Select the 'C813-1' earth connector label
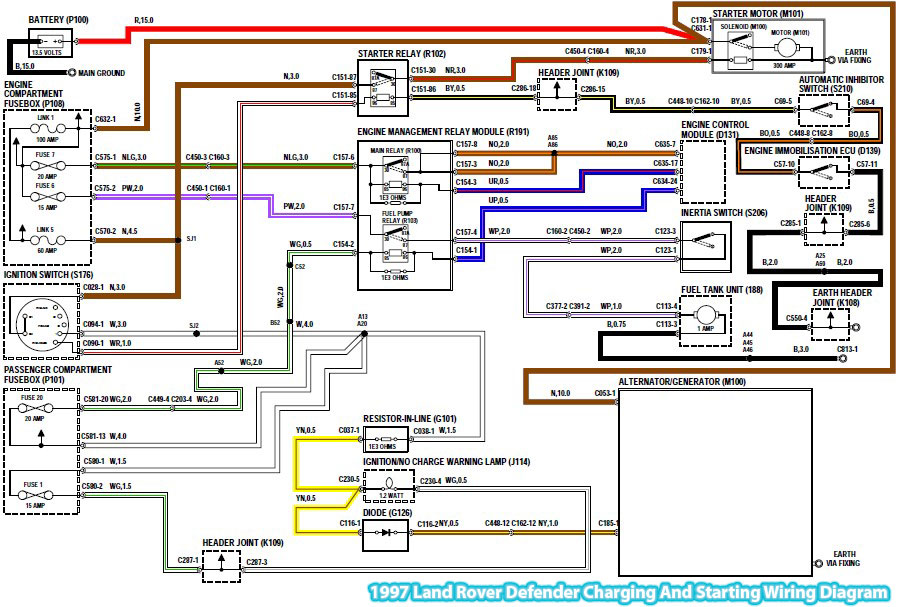This screenshot has height=607, width=897. click(x=847, y=348)
